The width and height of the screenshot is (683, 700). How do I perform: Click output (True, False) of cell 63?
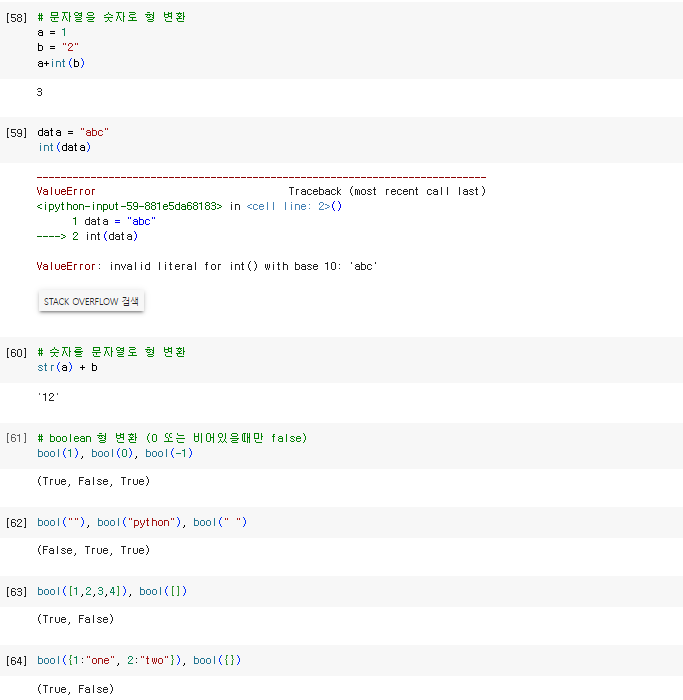tap(75, 620)
